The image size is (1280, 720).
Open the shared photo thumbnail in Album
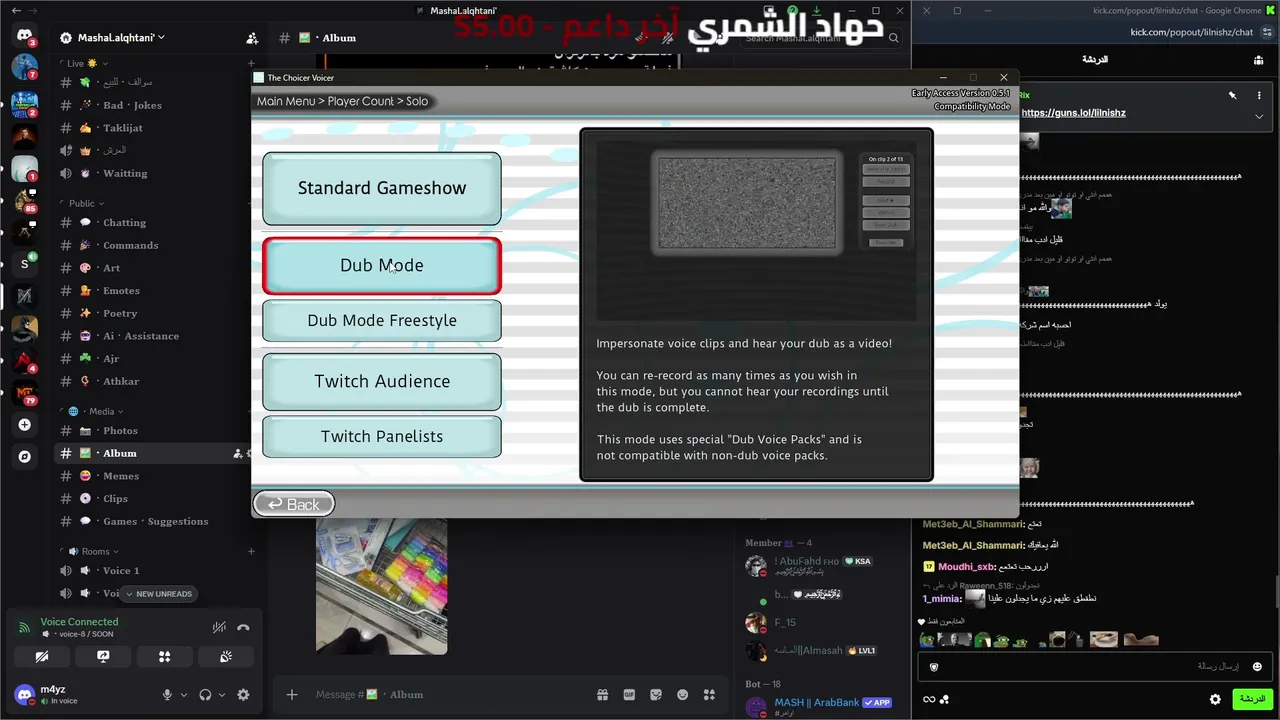pos(381,586)
